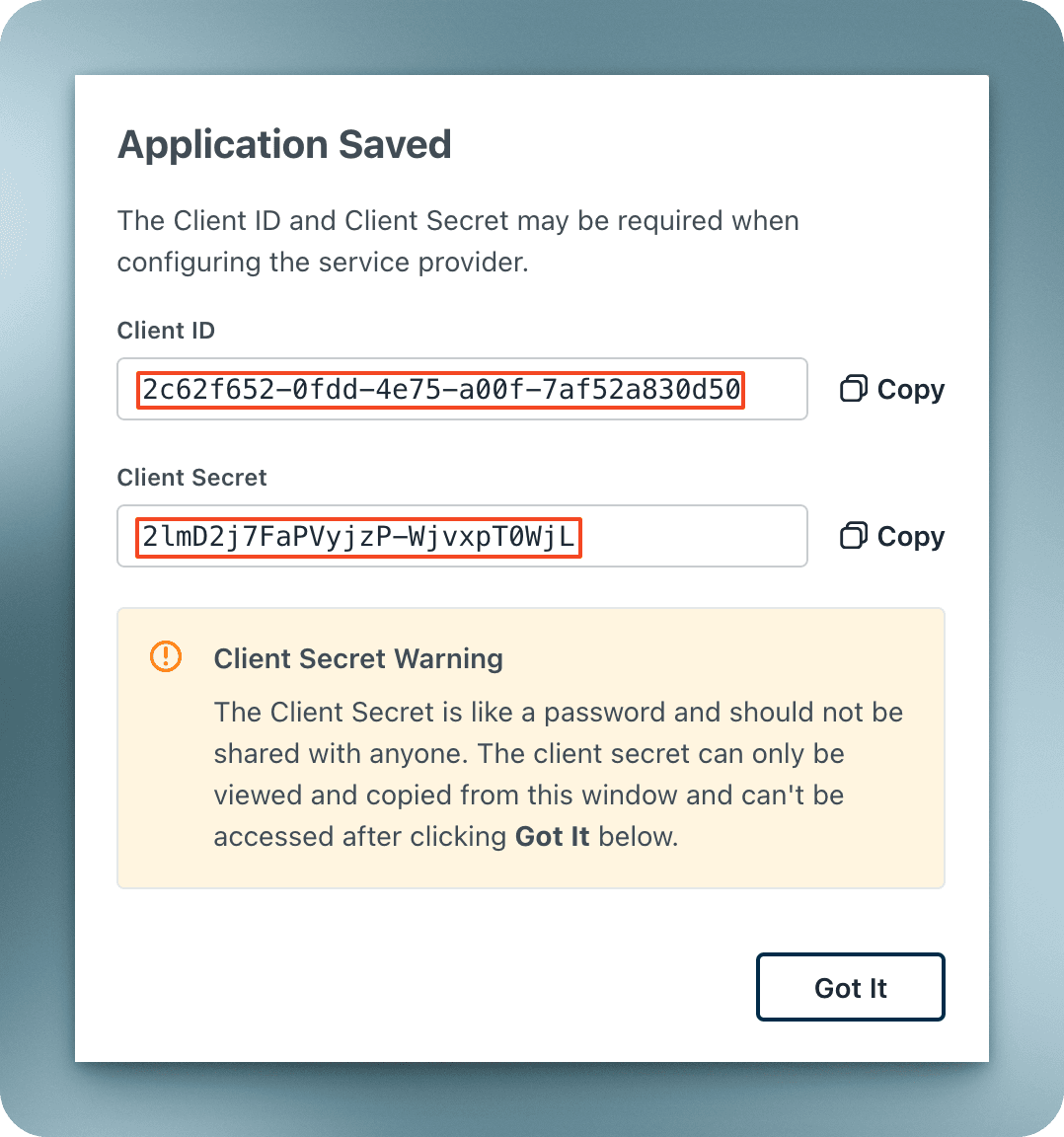Click the exclamation icon in the warning banner
Viewport: 1064px width, 1137px height.
pyautogui.click(x=166, y=655)
